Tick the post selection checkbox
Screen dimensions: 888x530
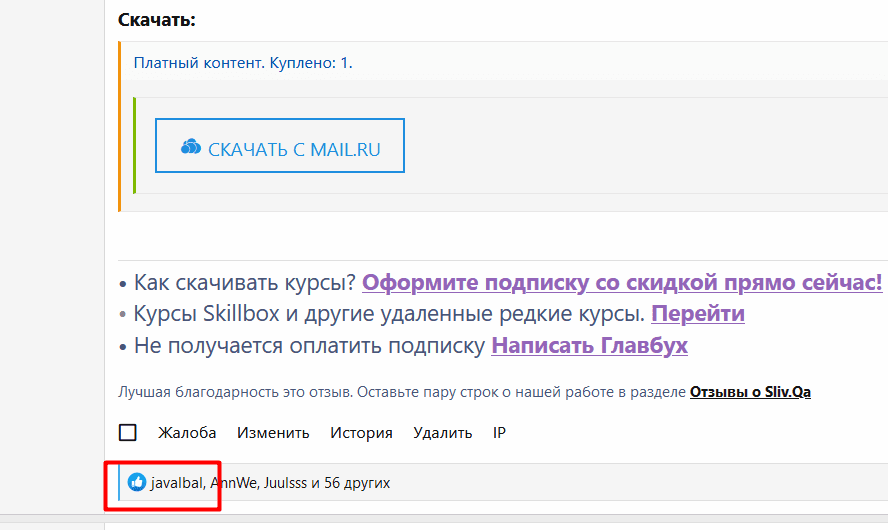pos(128,433)
